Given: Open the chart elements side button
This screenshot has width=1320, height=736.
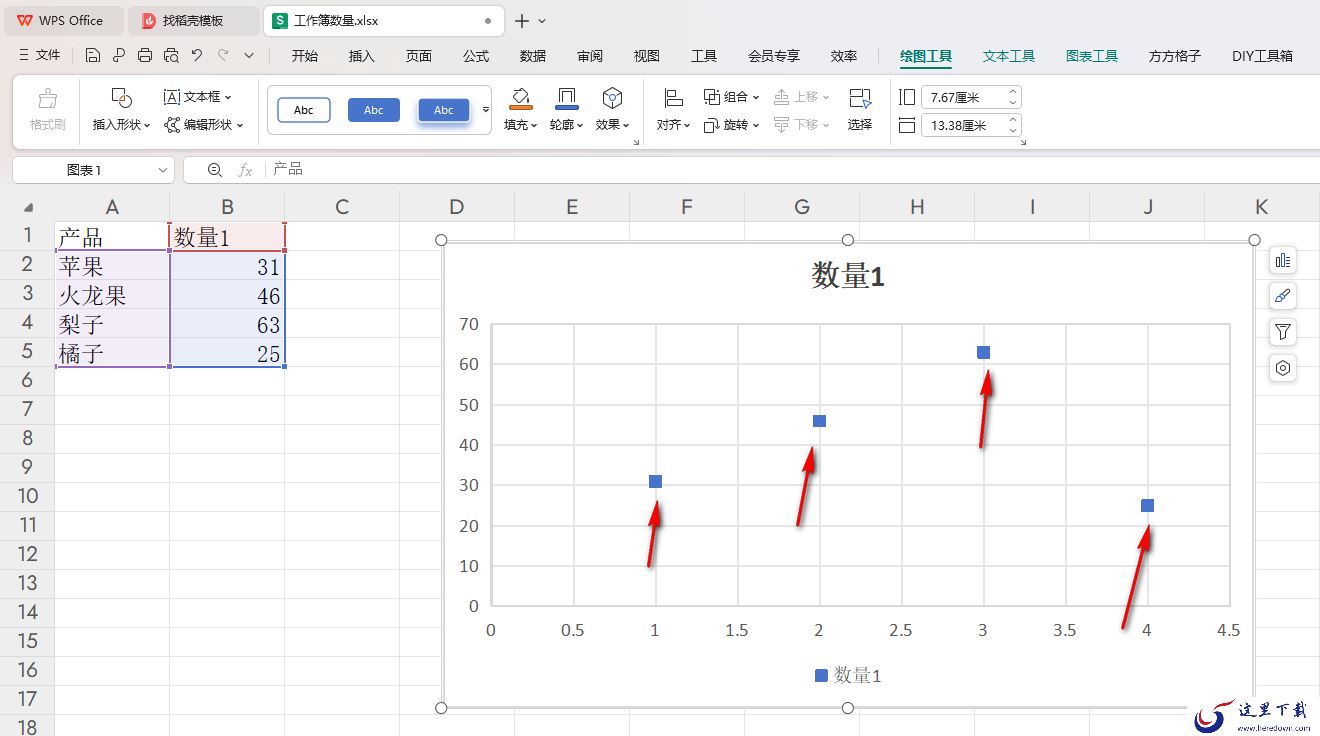Looking at the screenshot, I should pos(1283,260).
